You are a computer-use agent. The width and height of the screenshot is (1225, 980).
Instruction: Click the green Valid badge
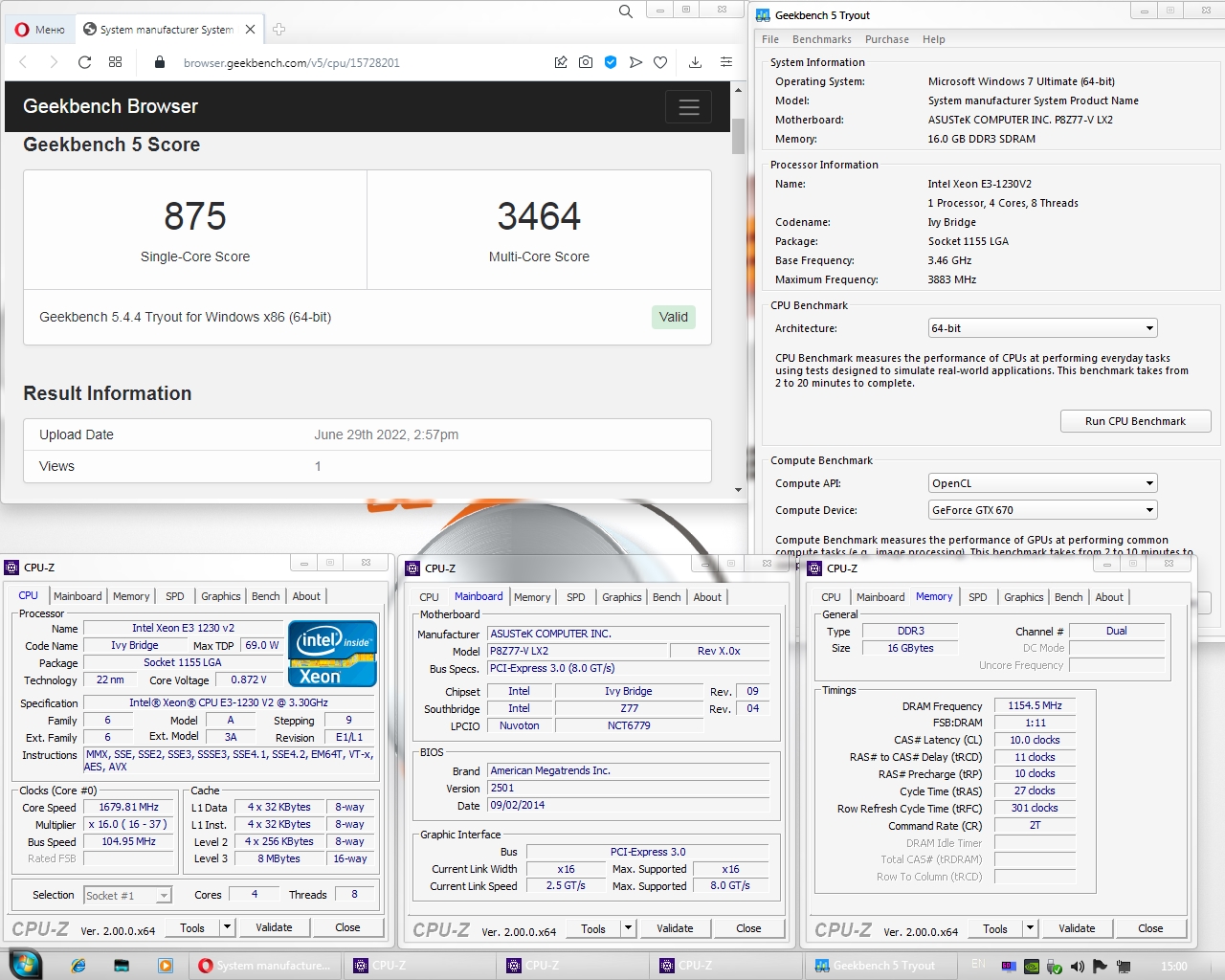tap(673, 317)
